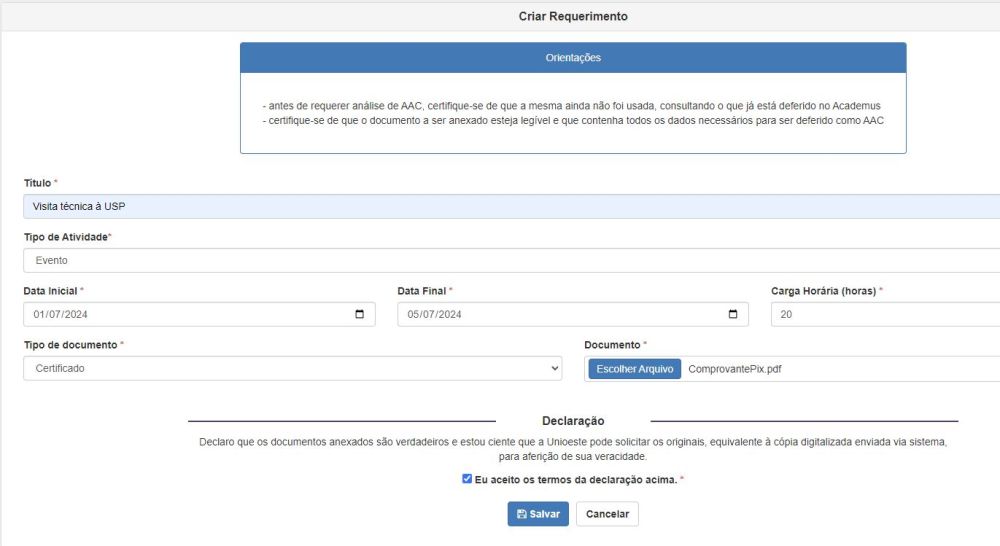
Task: Click the ComprovantePix.pdf file name
Action: point(735,369)
